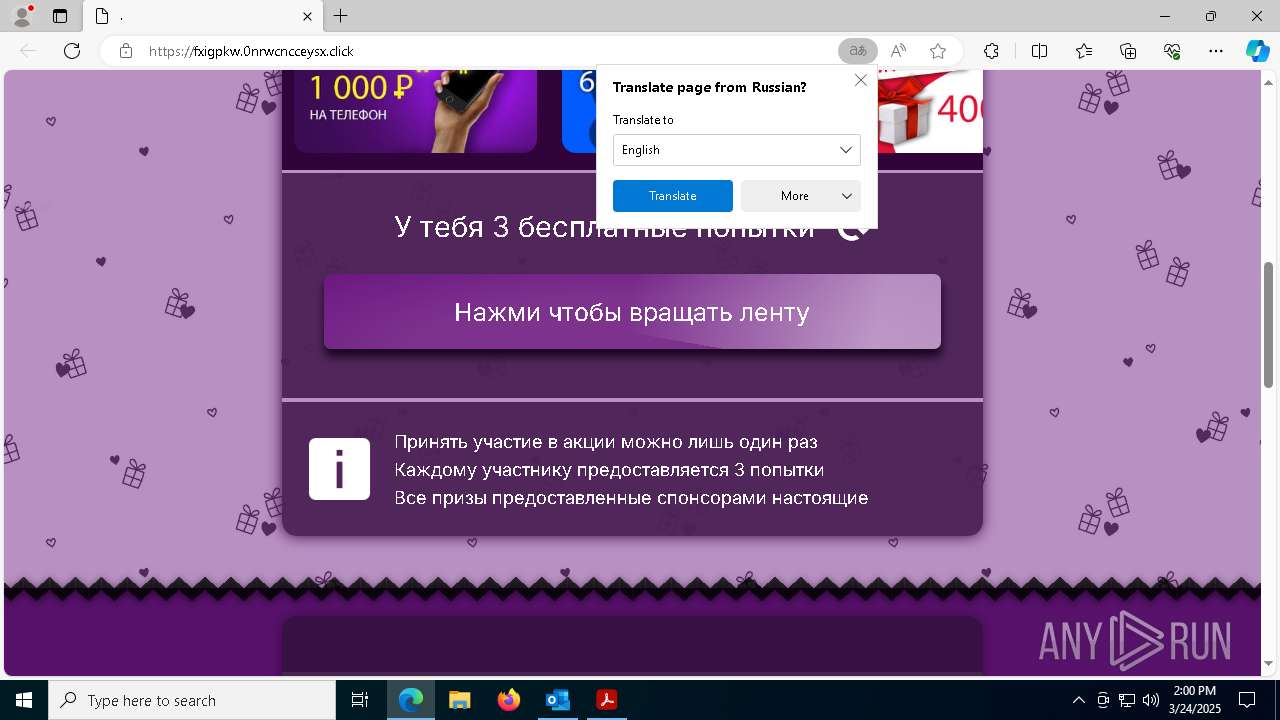The width and height of the screenshot is (1280, 720).
Task: Open Outlook from the taskbar
Action: click(x=557, y=700)
